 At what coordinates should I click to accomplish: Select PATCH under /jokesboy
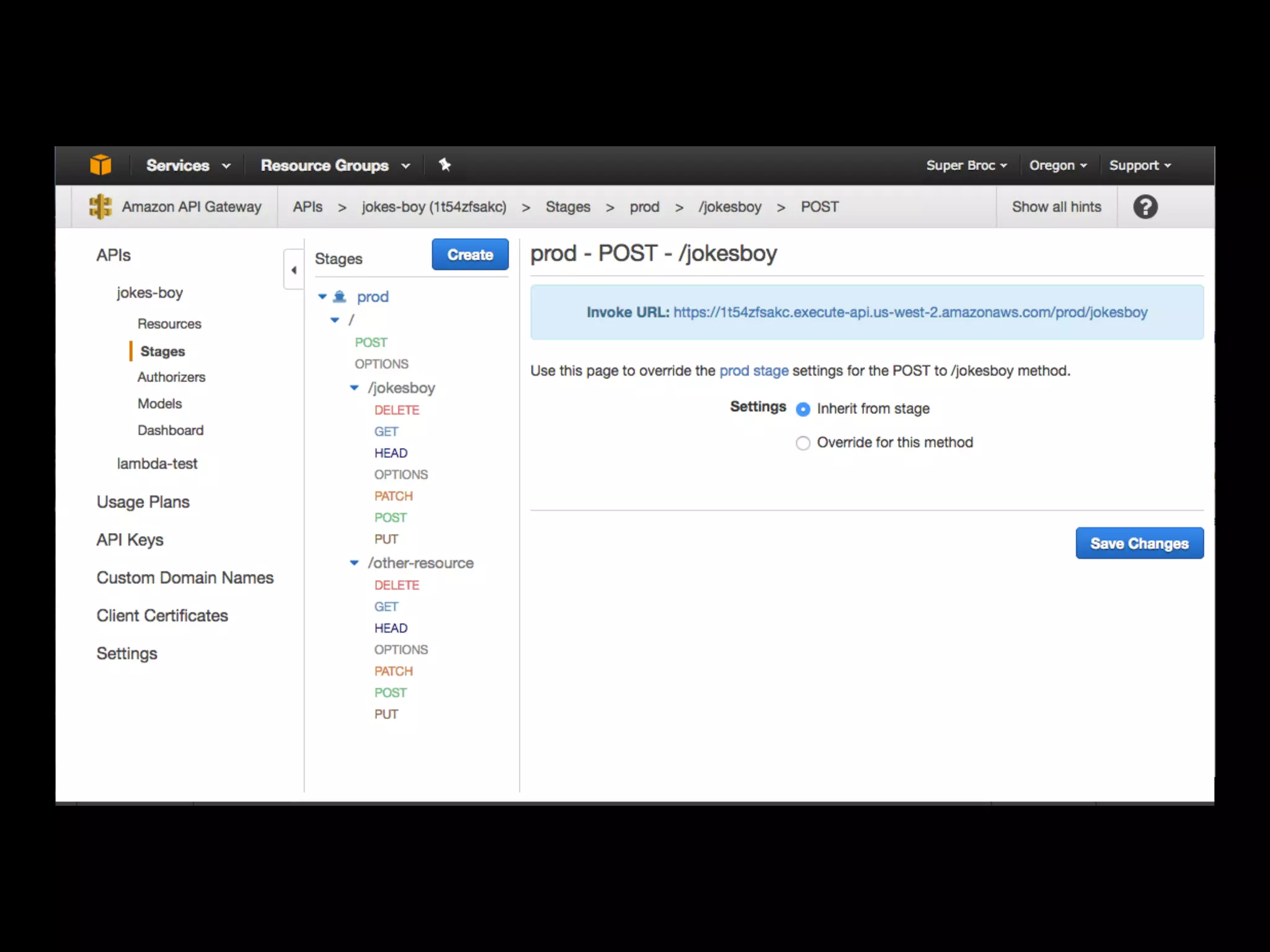pos(393,496)
